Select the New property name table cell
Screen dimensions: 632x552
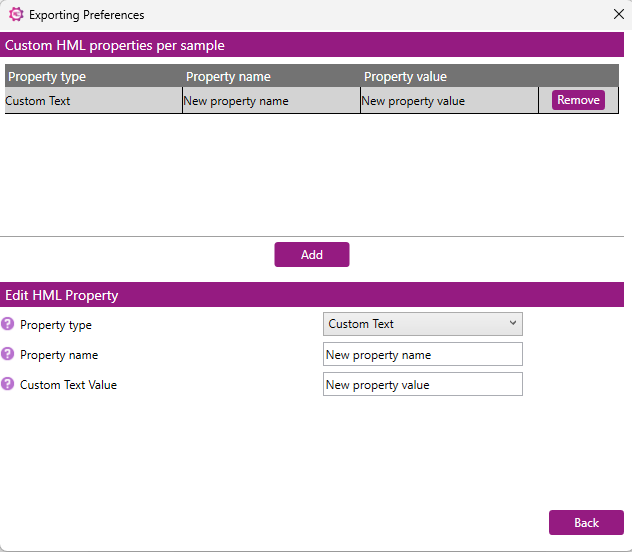coord(271,101)
